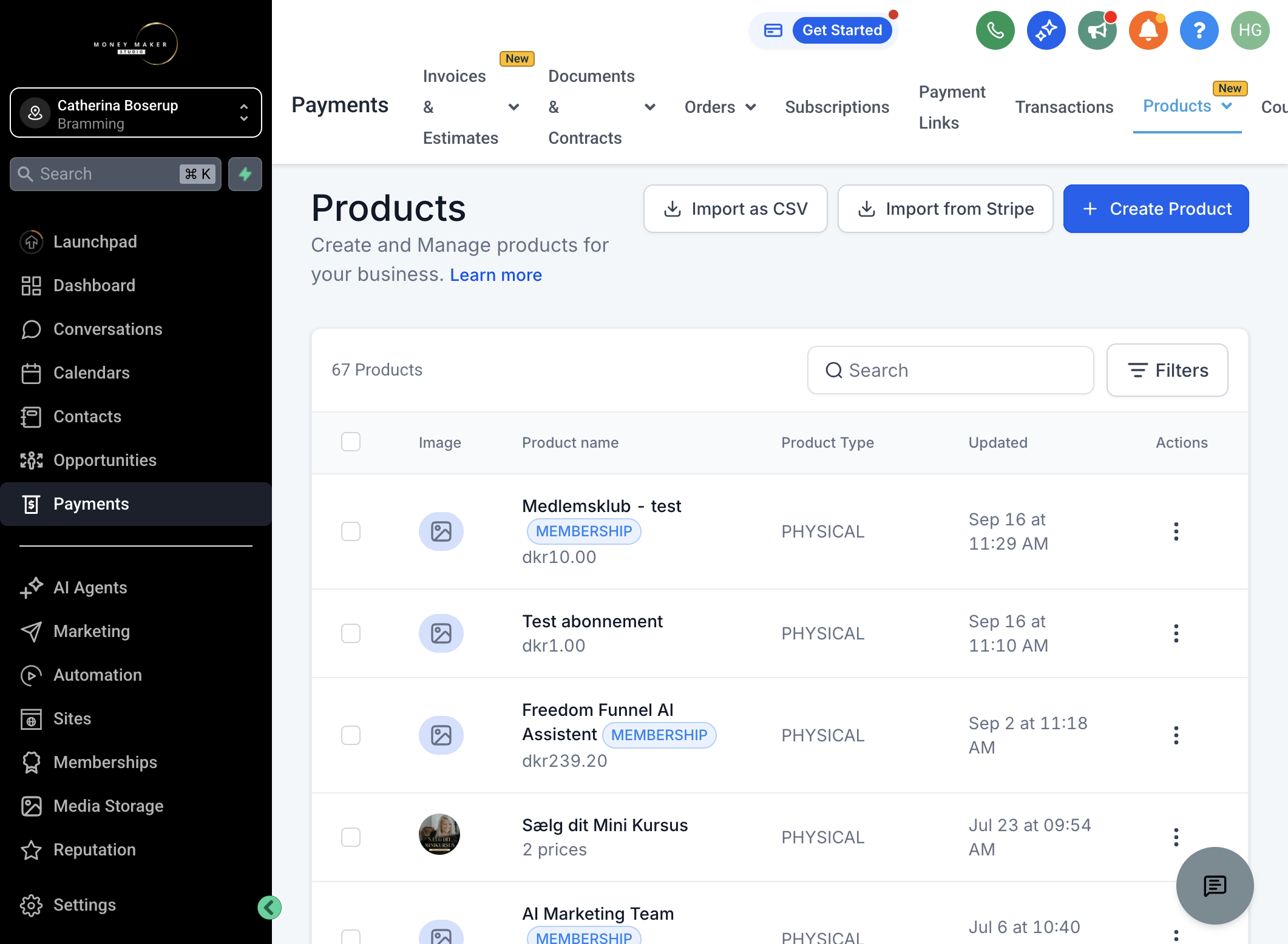Viewport: 1288px width, 944px height.
Task: Expand the Documents & Contracts dropdown
Action: (x=649, y=107)
